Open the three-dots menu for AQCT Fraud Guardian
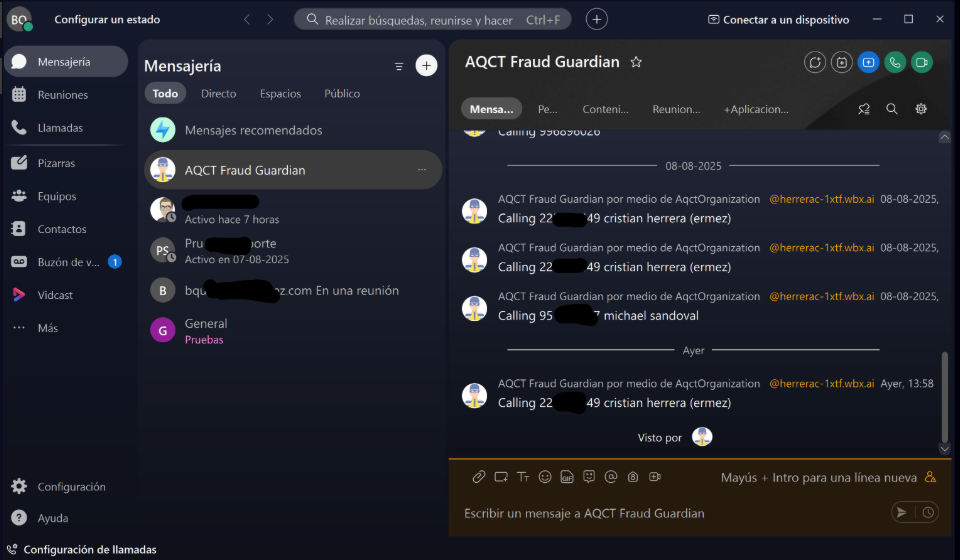The image size is (960, 560). pyautogui.click(x=422, y=170)
